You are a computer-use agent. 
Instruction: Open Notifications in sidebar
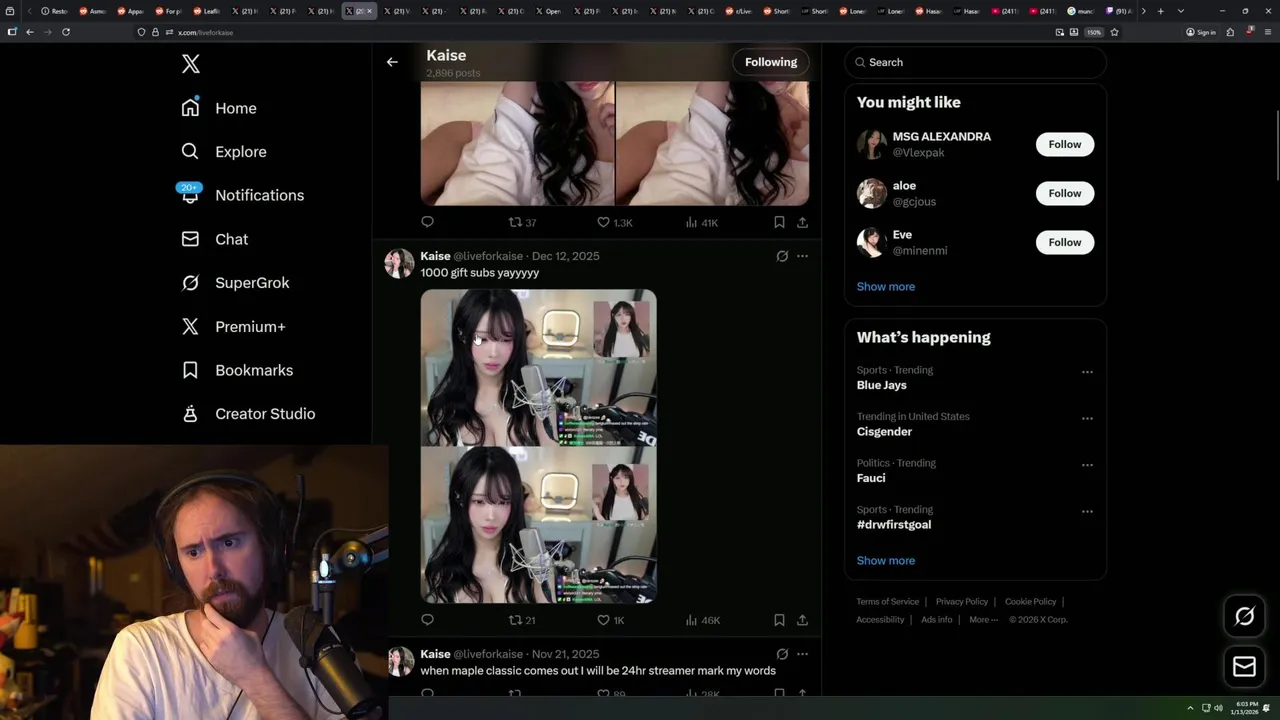pos(242,195)
